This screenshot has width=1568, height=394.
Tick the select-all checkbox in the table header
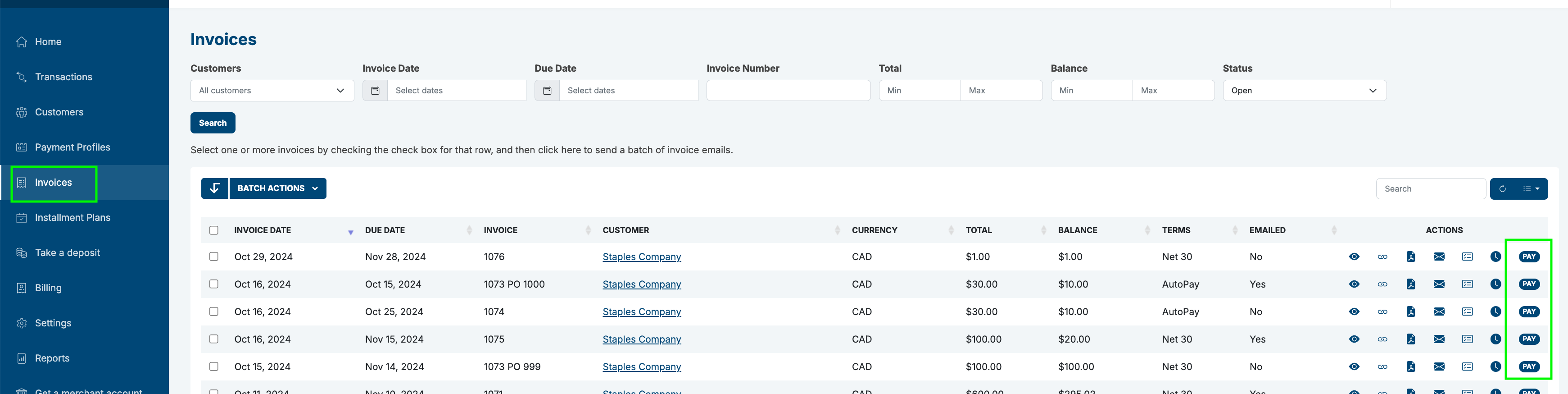click(213, 230)
